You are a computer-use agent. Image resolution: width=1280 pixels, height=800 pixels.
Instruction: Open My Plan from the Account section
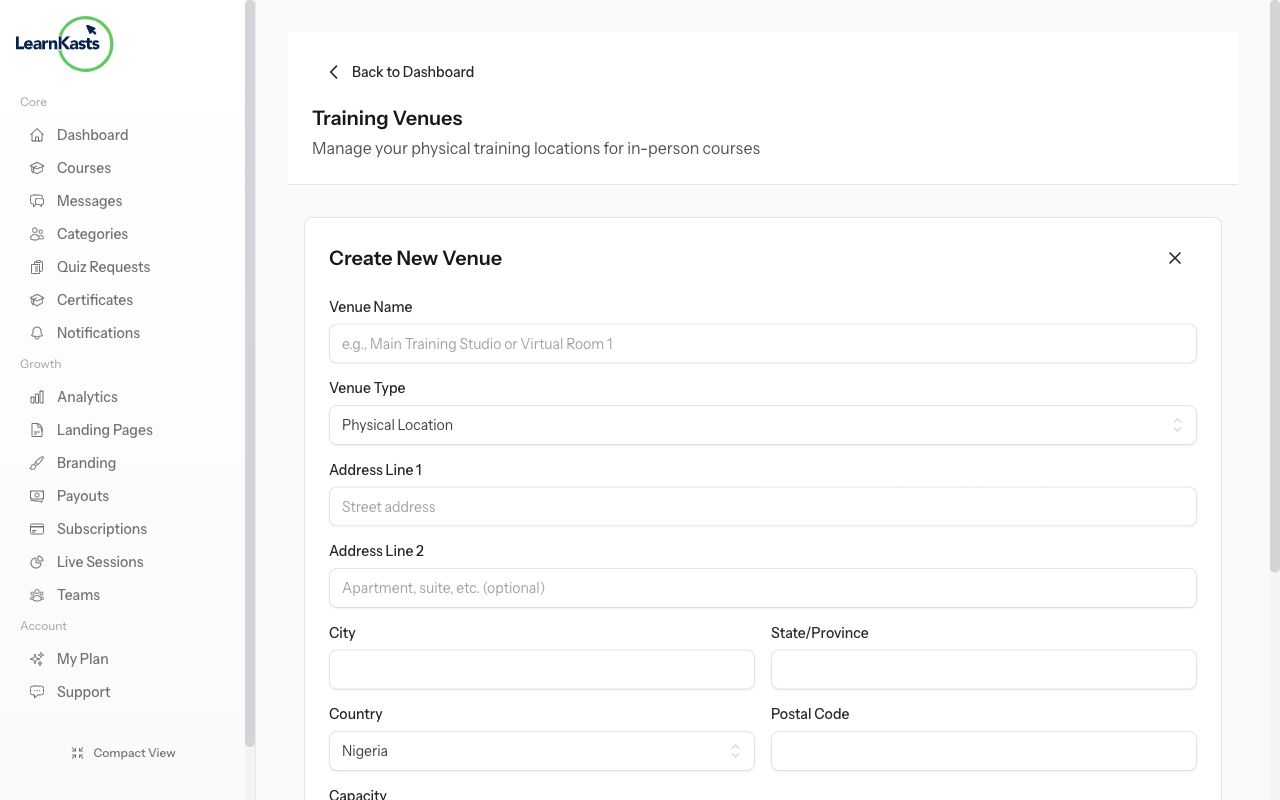[x=80, y=658]
